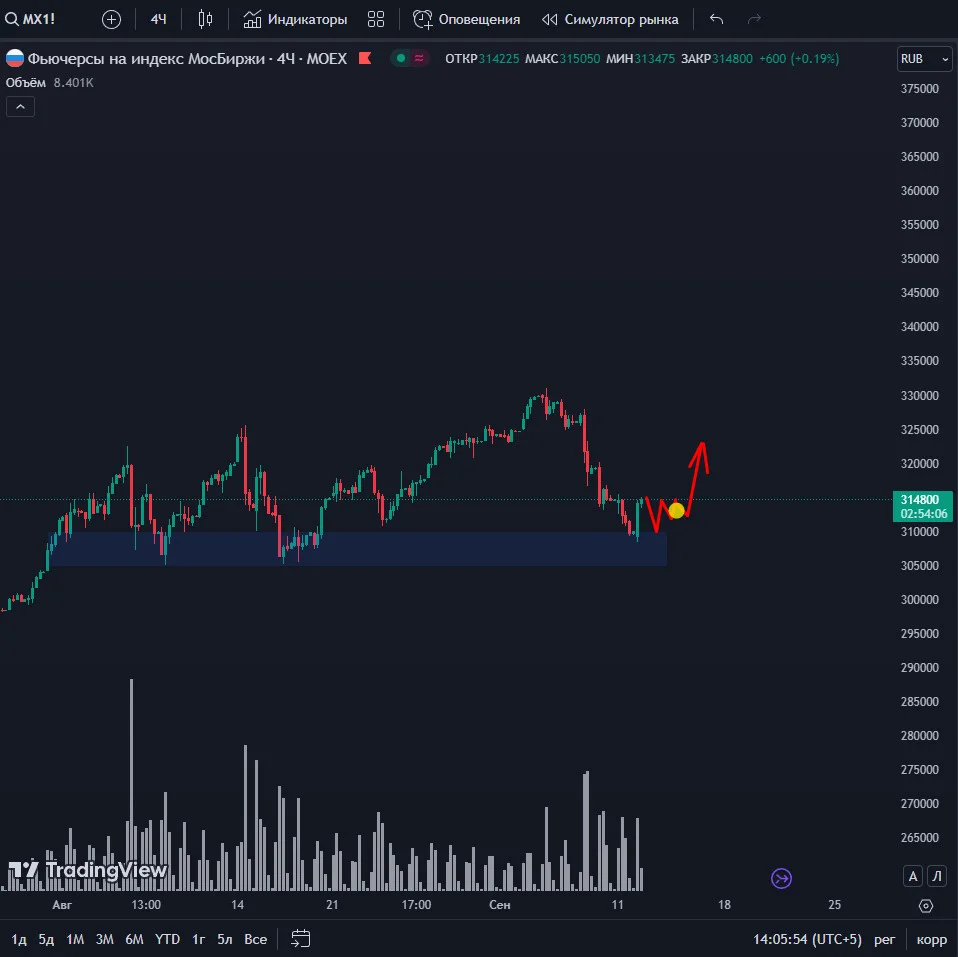
Task: Open Оповещения alerts
Action: [467, 19]
